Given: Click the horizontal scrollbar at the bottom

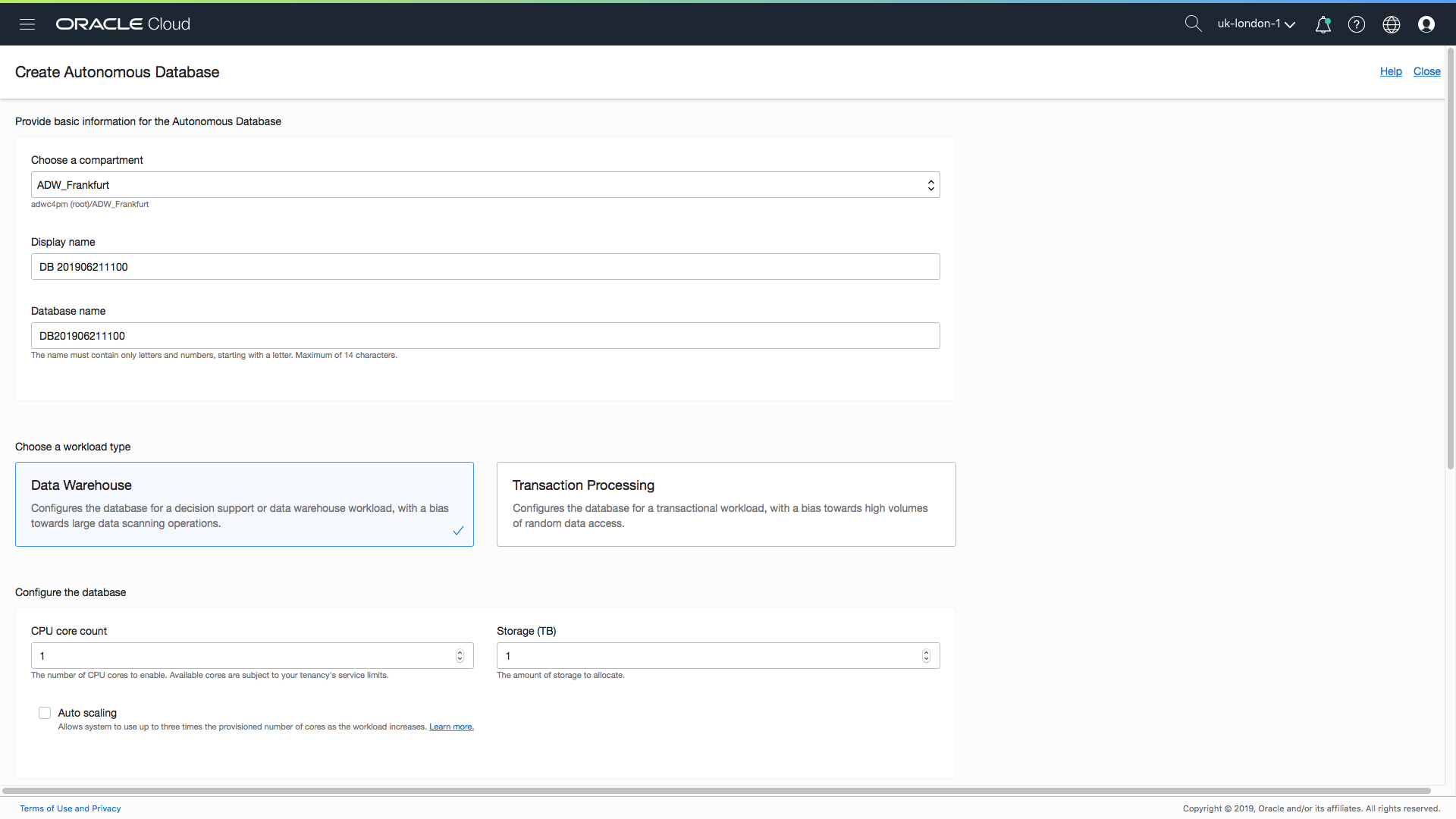Looking at the screenshot, I should pos(716,791).
